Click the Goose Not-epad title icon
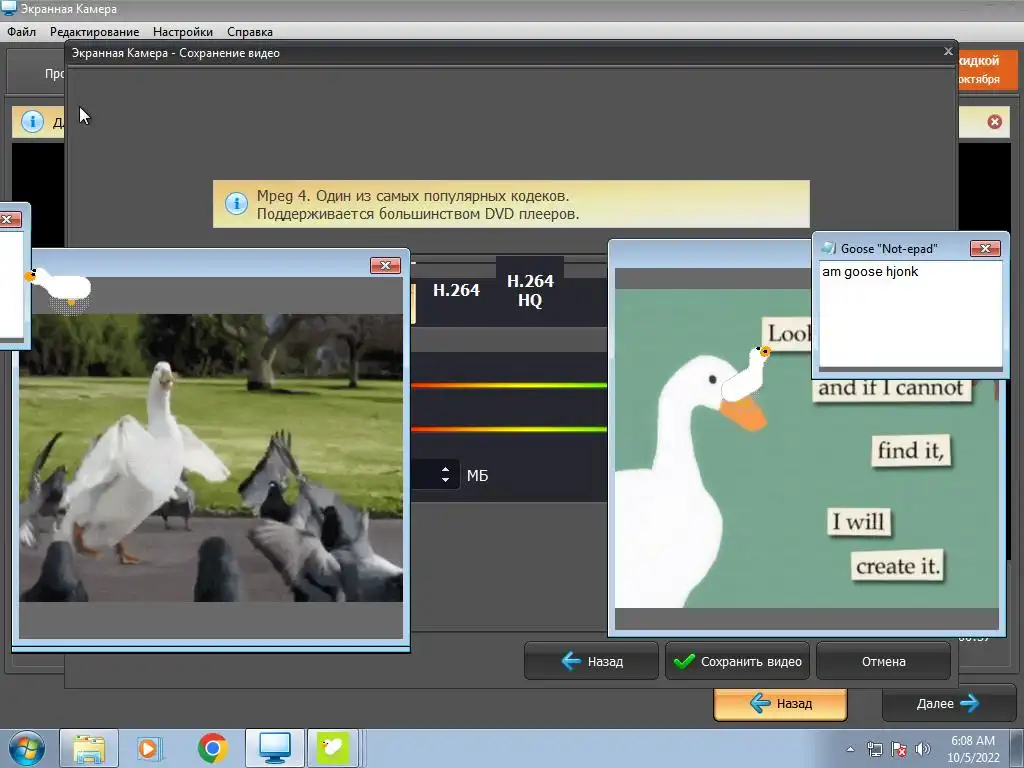Viewport: 1024px width, 768px height. [x=828, y=248]
